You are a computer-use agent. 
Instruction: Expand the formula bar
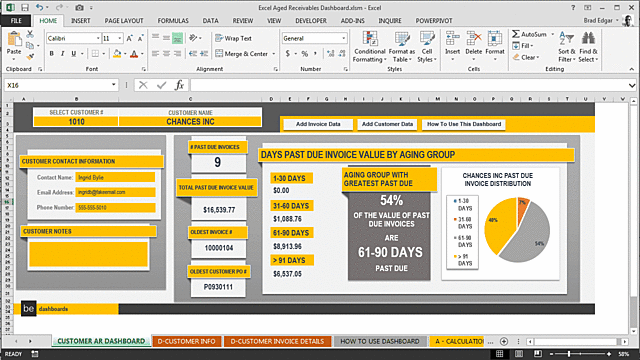[x=632, y=85]
